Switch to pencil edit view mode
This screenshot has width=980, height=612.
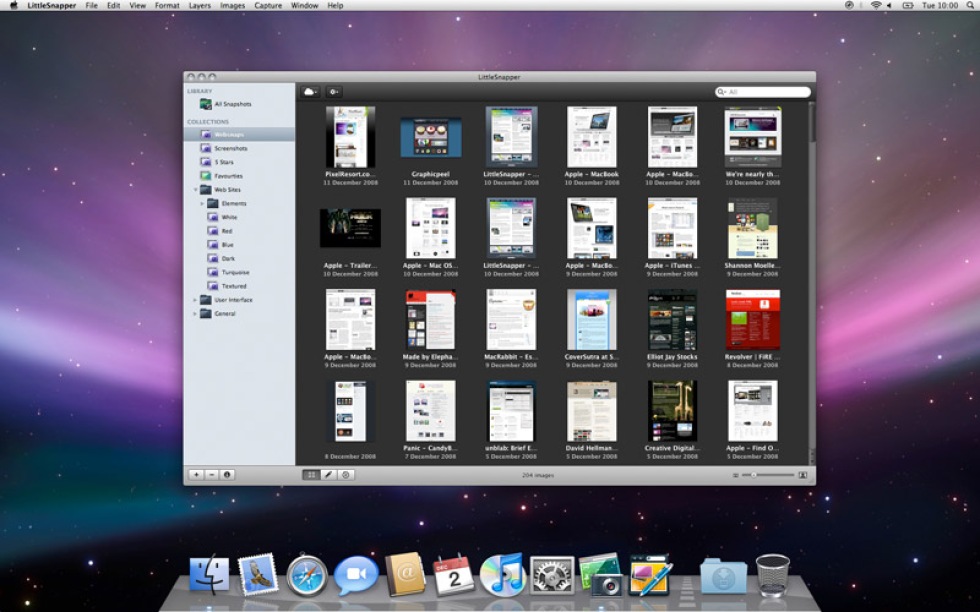(x=328, y=475)
